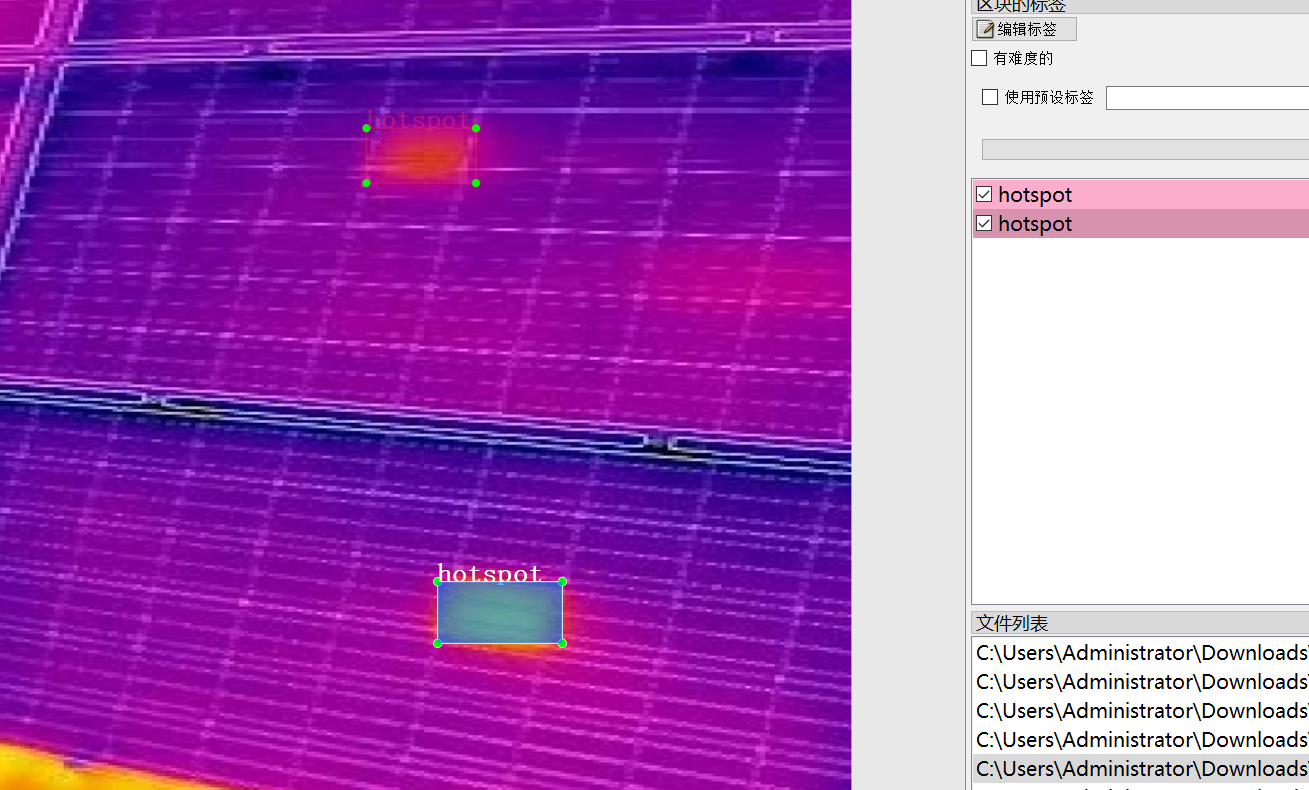1309x790 pixels.
Task: Select the unfilled upper hotspot bounding box
Action: click(x=421, y=156)
